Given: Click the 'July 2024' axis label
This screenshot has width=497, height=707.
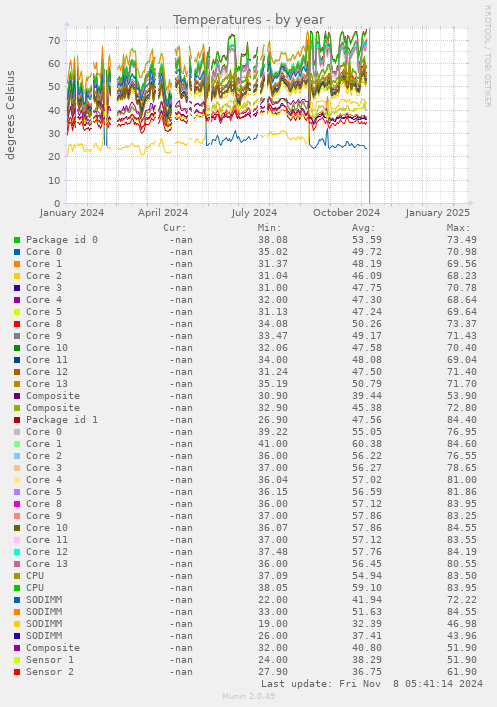Looking at the screenshot, I should click(x=254, y=212).
